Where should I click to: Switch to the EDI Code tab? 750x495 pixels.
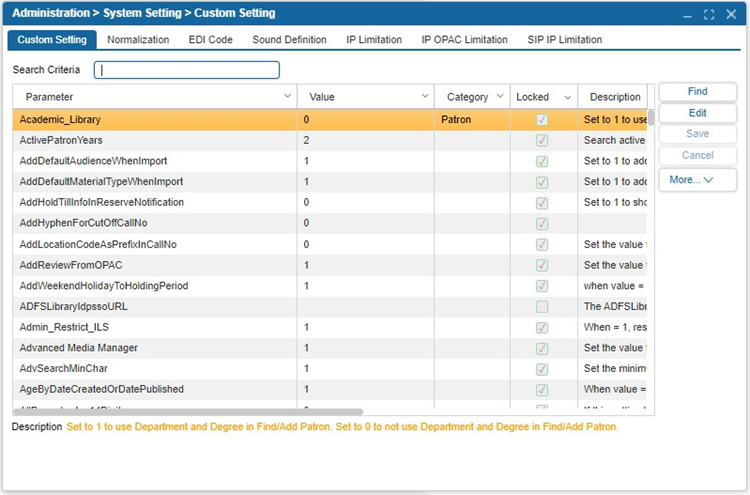[x=210, y=40]
